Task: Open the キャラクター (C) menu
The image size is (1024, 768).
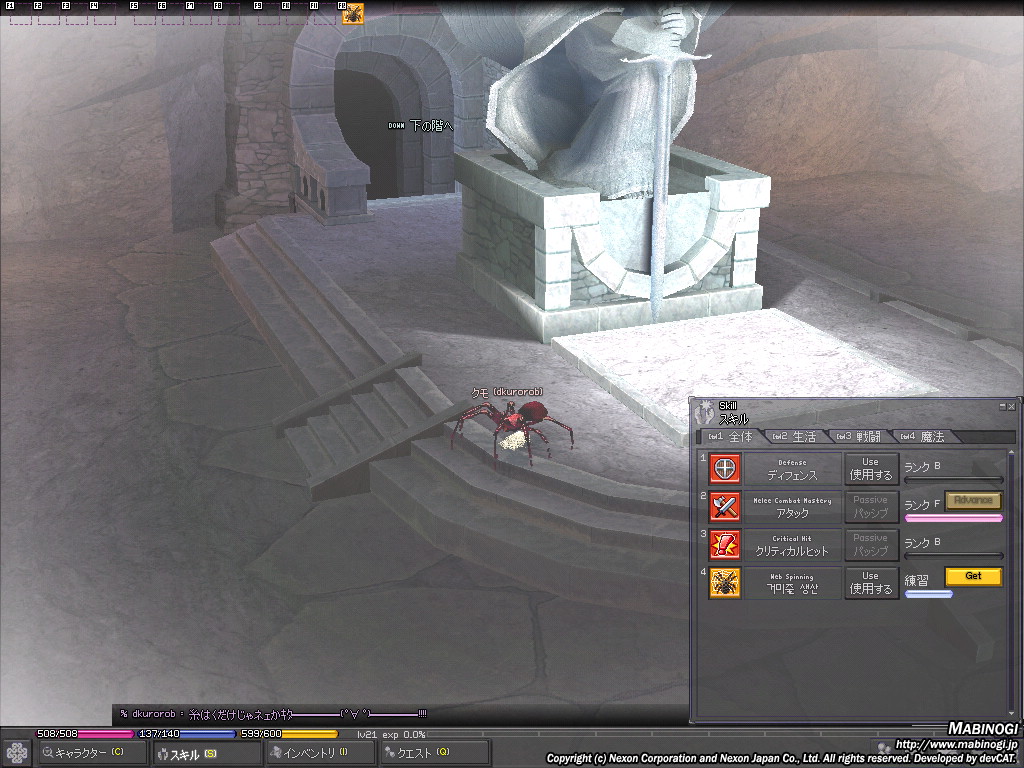Action: coord(91,753)
